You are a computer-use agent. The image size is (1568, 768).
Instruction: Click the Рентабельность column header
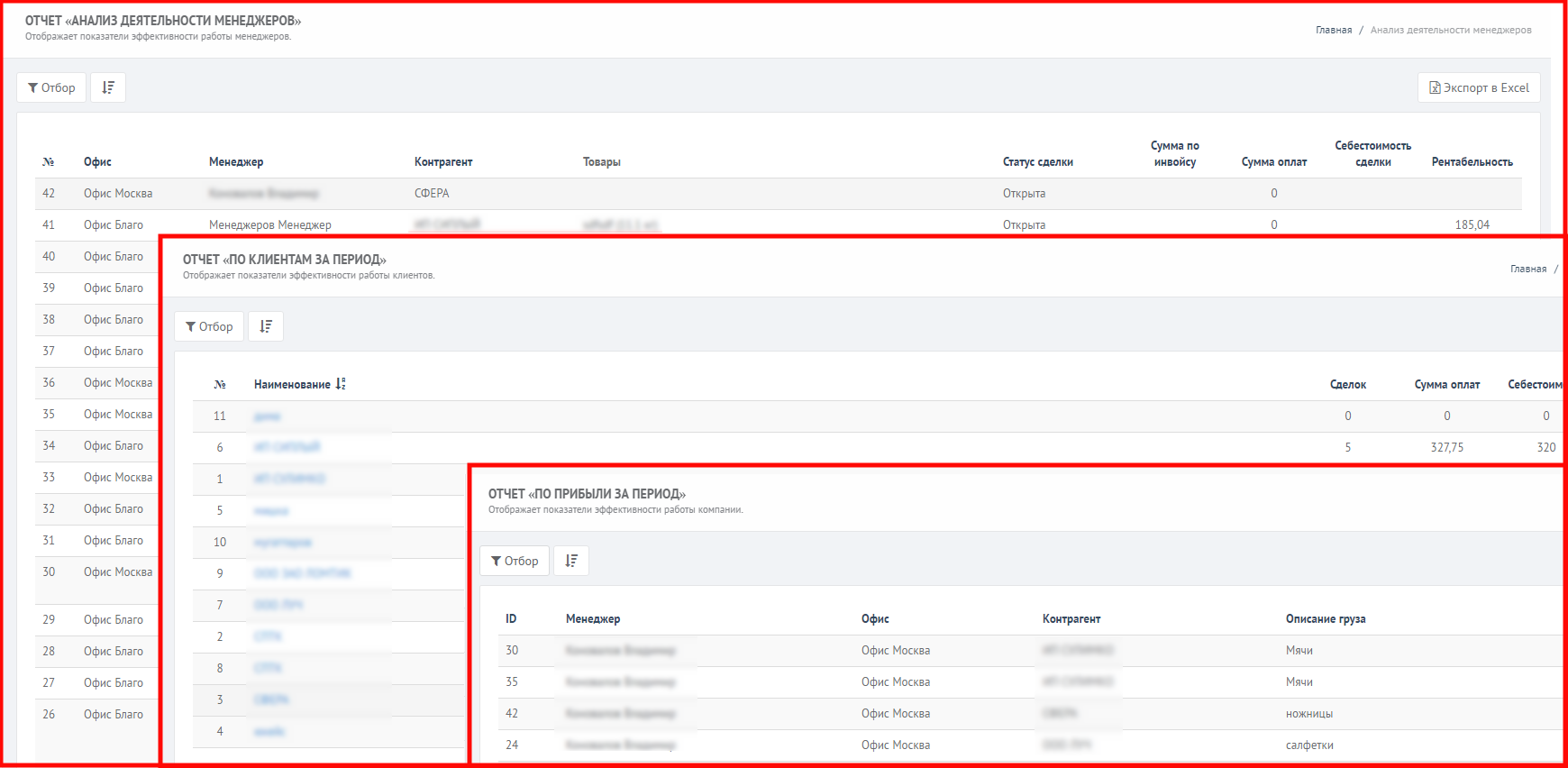(x=1472, y=162)
